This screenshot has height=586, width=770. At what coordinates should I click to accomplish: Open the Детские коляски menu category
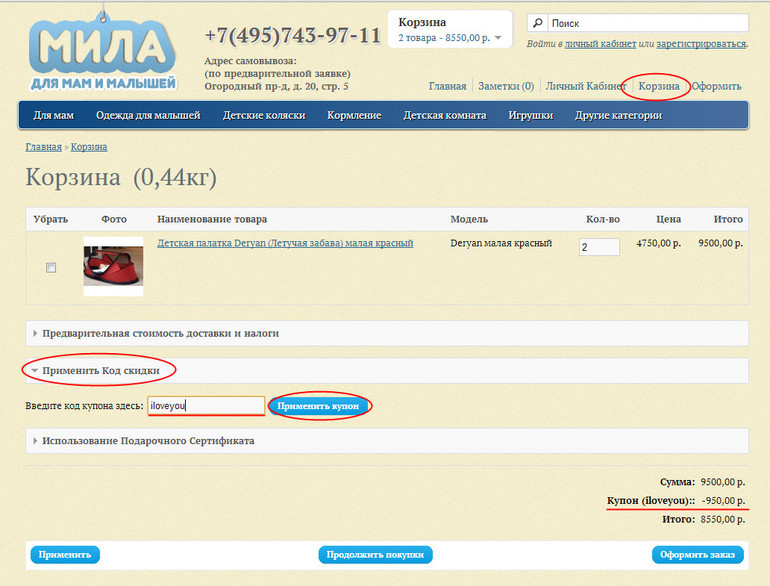click(264, 115)
